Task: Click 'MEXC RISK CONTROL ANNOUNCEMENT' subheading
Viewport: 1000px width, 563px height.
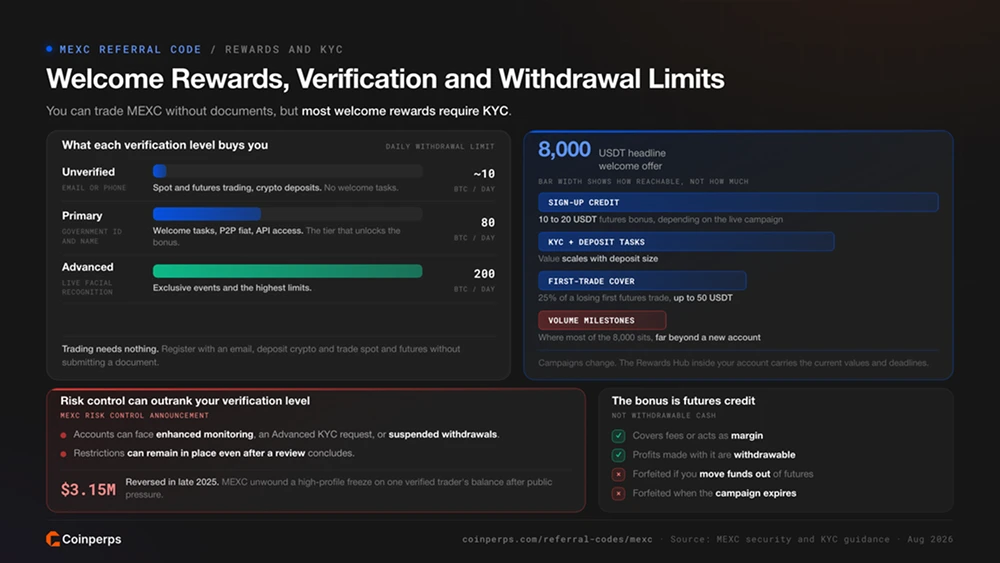Action: 135,415
